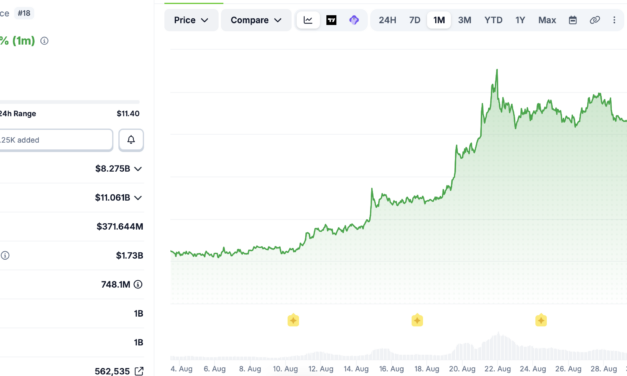
Task: Open the Price dropdown
Action: coord(191,20)
